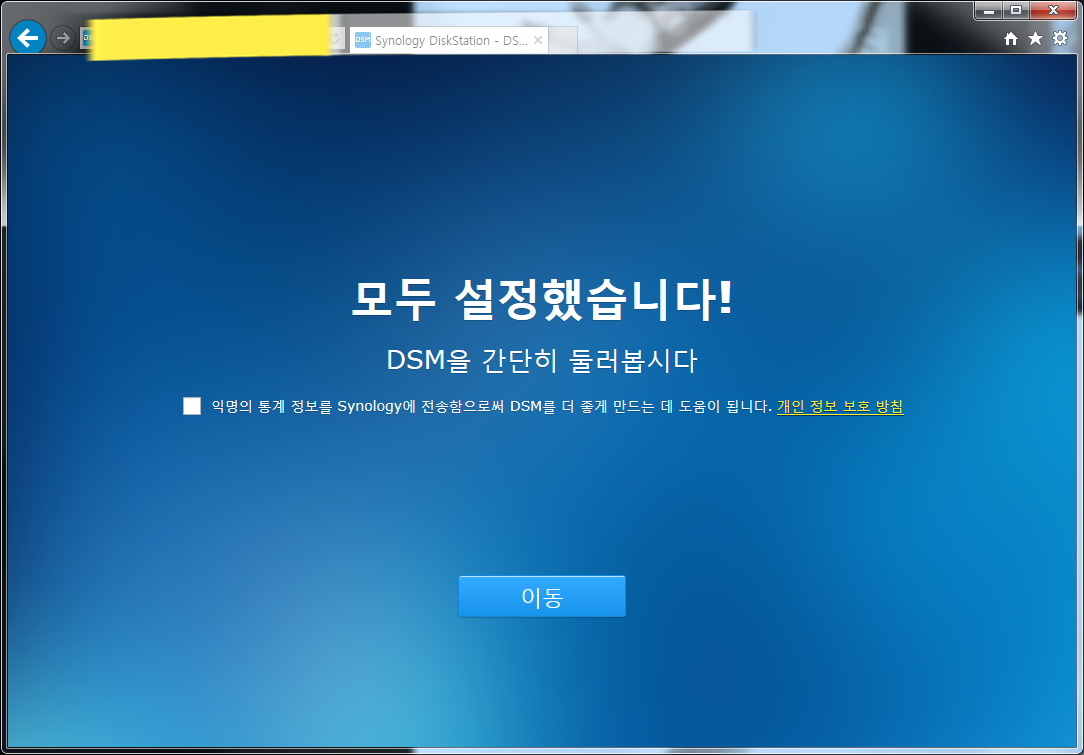Open the Favorites star icon
Viewport: 1084px width, 755px height.
tap(1034, 37)
